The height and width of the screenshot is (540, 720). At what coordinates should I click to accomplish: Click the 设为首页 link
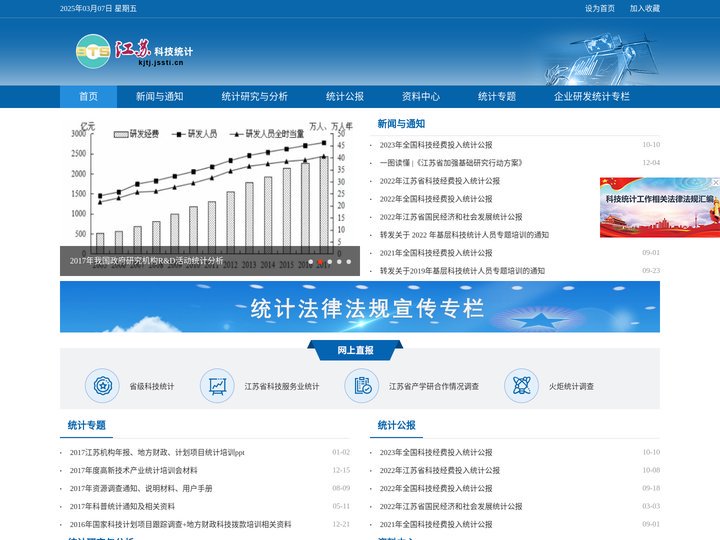[600, 8]
